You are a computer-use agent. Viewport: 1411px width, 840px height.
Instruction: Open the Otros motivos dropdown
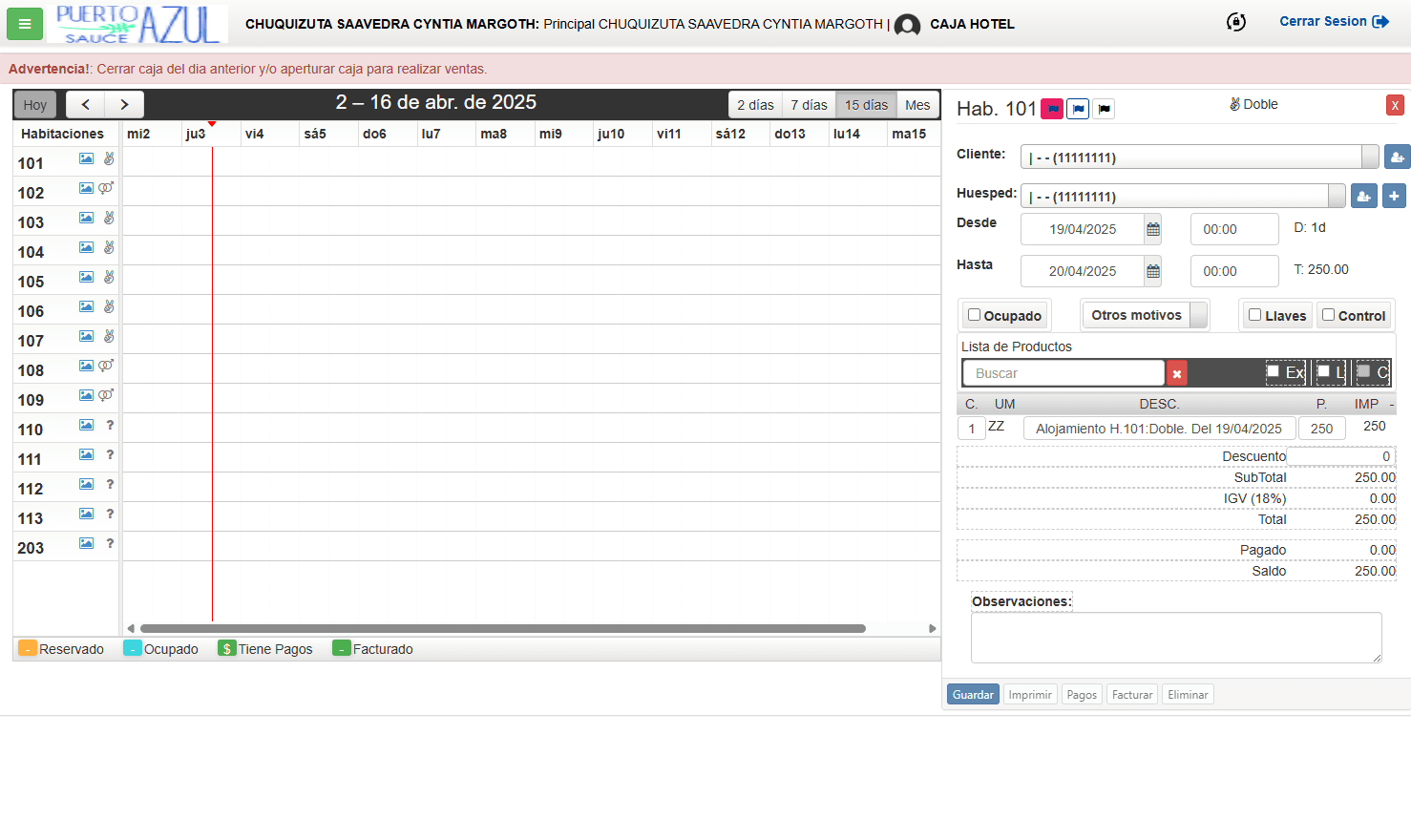click(x=1198, y=315)
